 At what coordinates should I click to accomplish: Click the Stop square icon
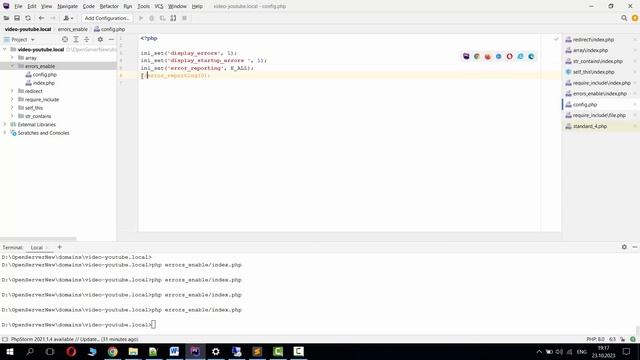point(184,18)
